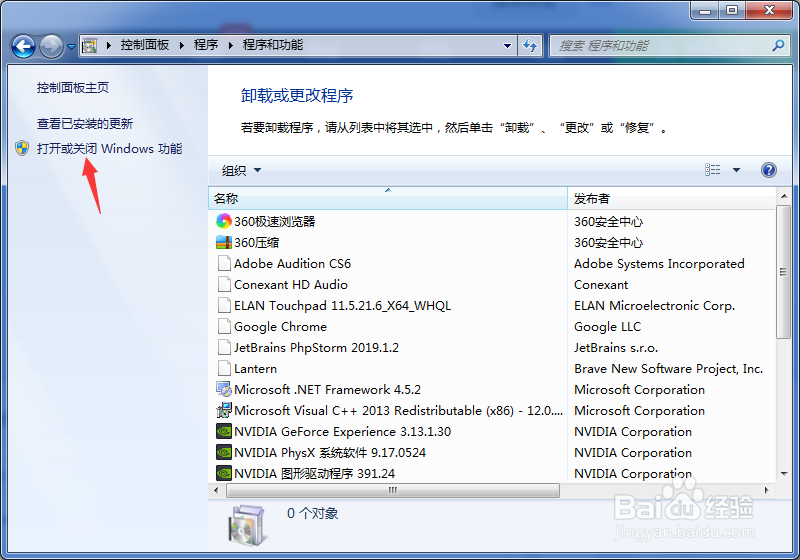Minimize the window
Image resolution: width=800 pixels, height=560 pixels.
(x=706, y=10)
